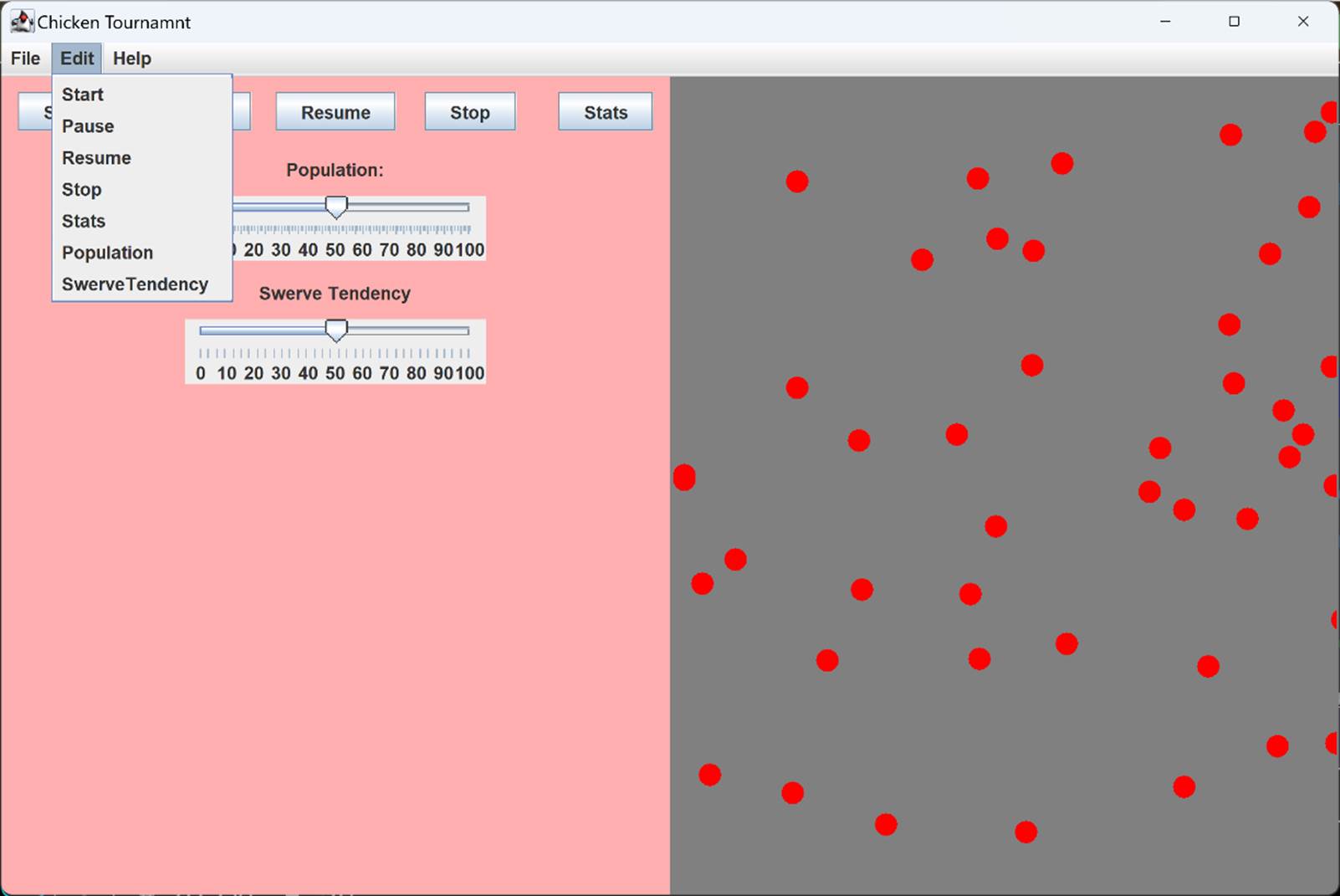The image size is (1340, 896).
Task: Choose Resume in the open Edit menu
Action: point(95,157)
